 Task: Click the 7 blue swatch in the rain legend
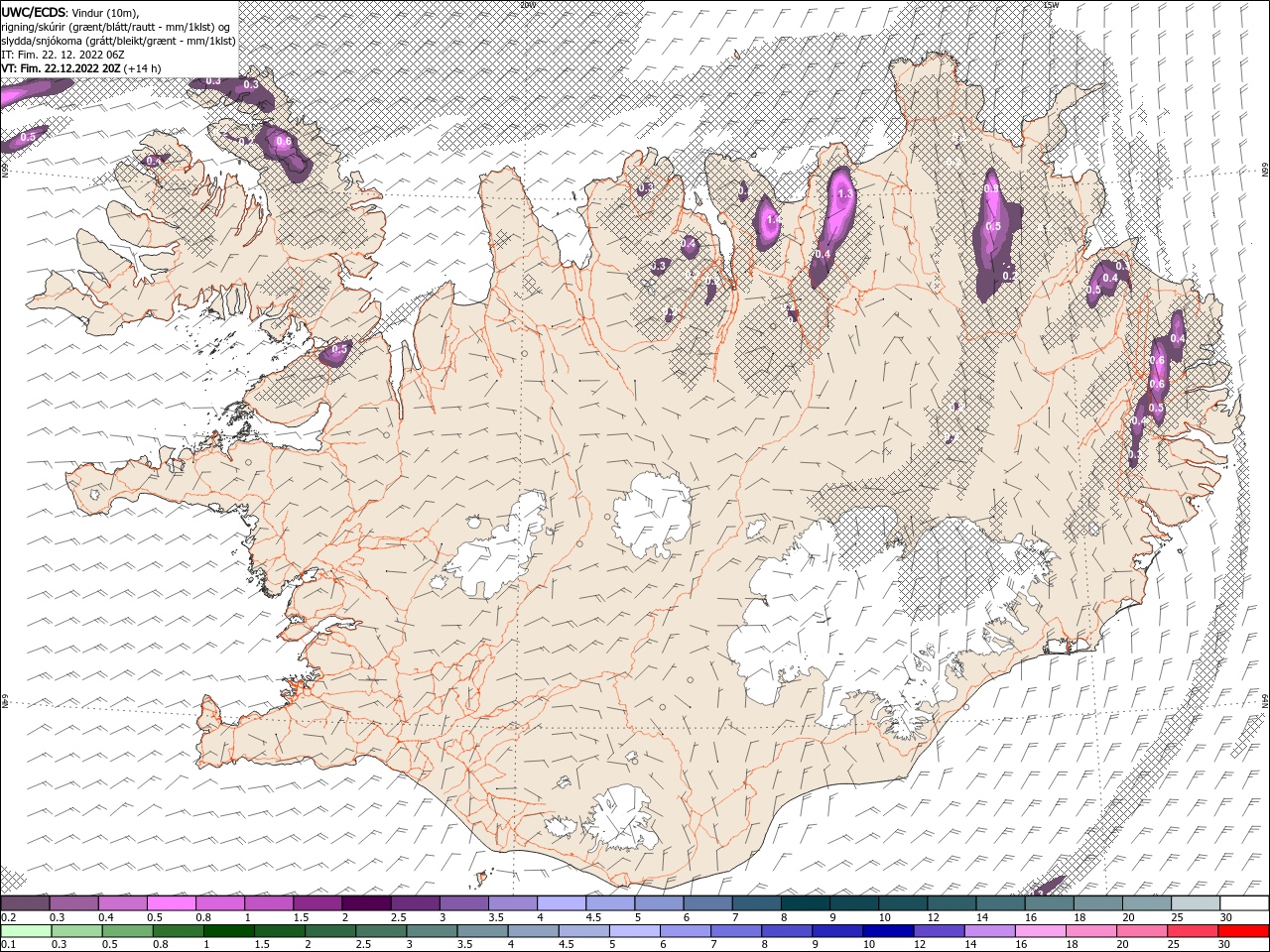736,931
